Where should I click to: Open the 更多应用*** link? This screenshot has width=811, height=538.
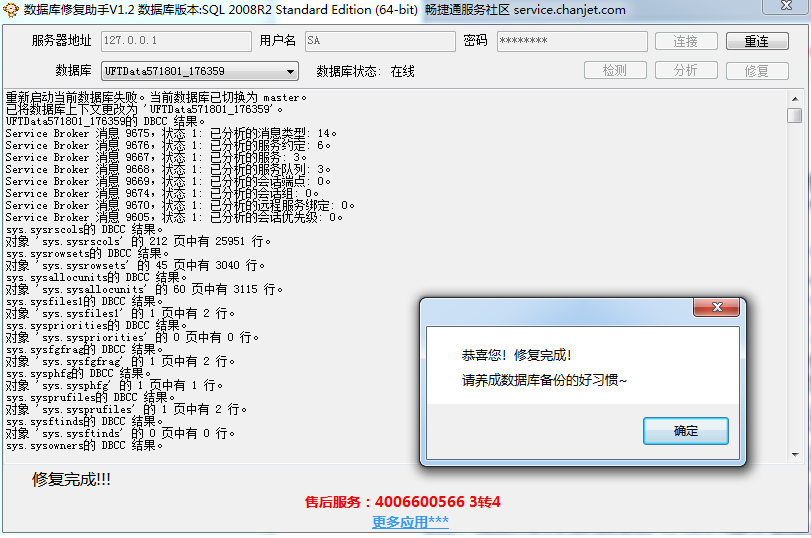(x=411, y=521)
